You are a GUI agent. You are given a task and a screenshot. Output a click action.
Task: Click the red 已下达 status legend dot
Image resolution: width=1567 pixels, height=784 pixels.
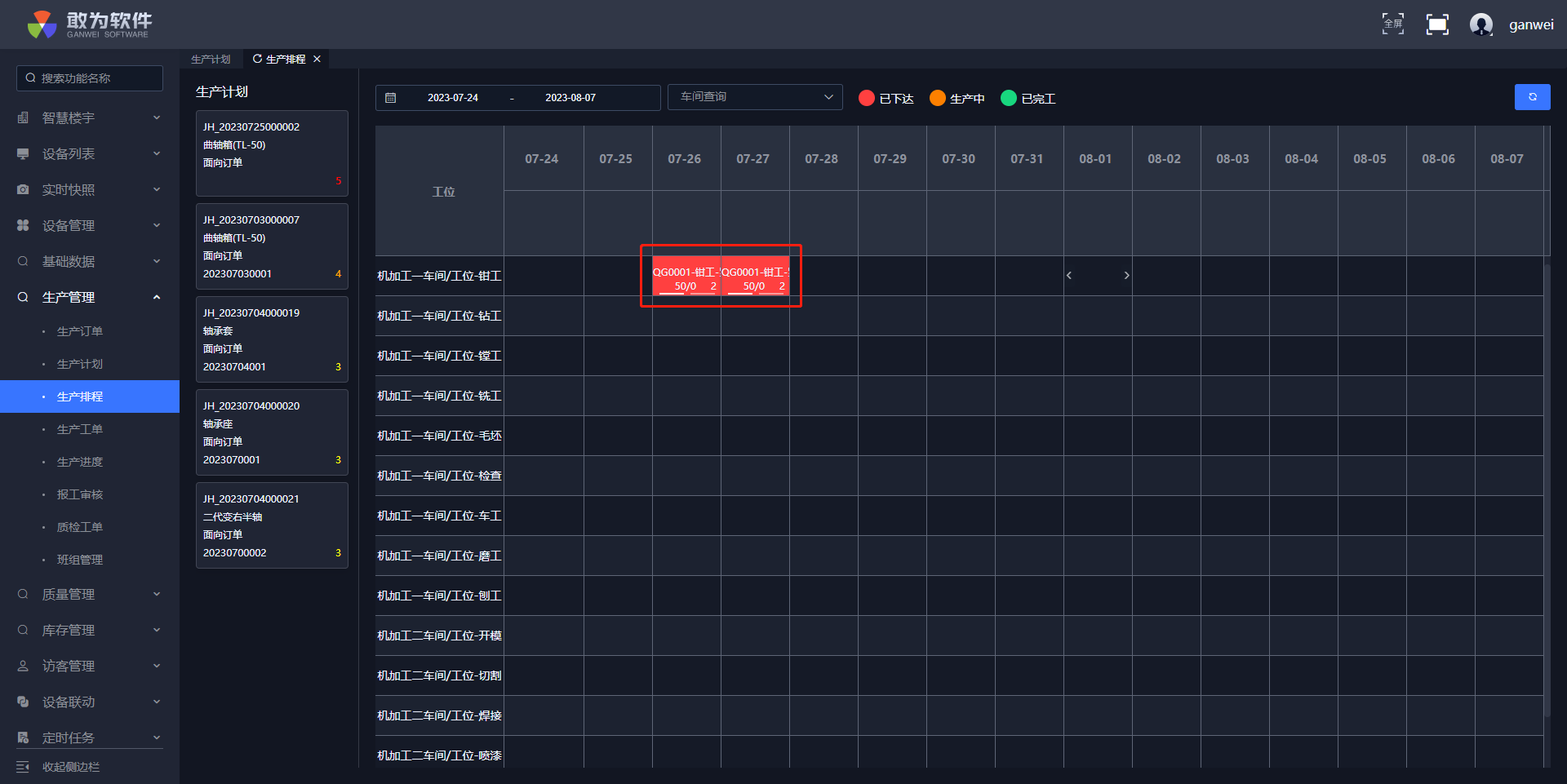(866, 98)
